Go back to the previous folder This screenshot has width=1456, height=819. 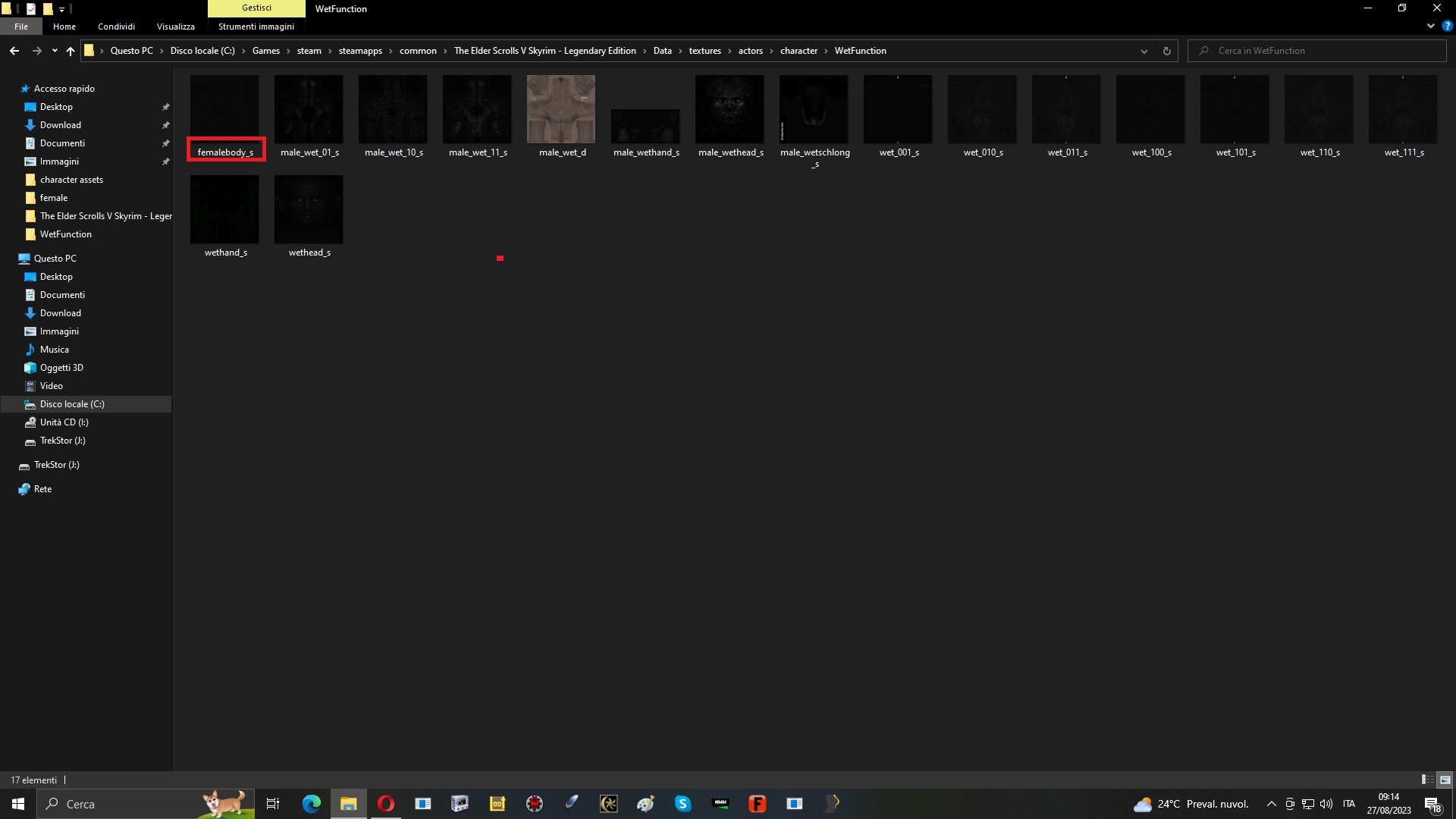14,51
